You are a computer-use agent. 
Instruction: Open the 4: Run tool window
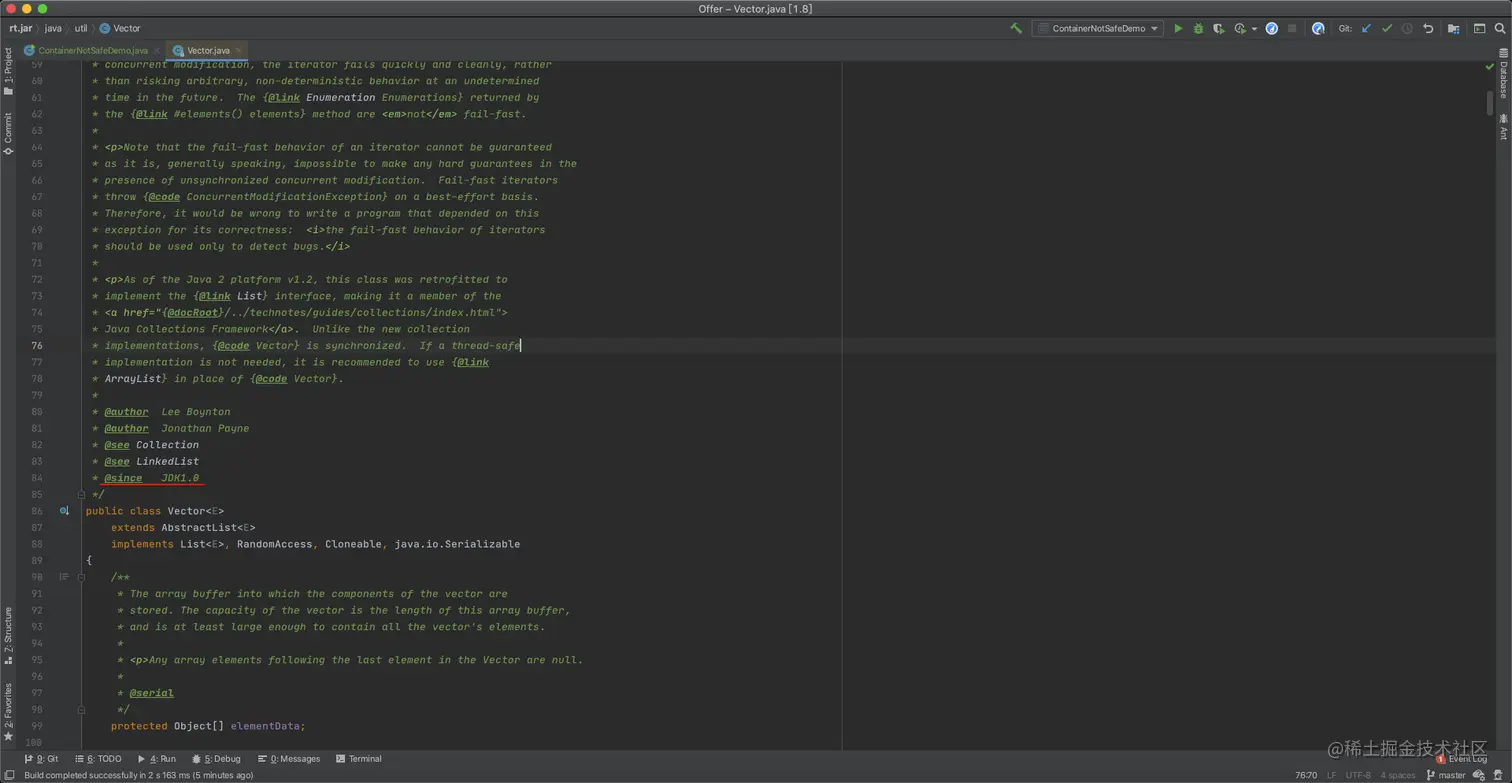coord(157,759)
